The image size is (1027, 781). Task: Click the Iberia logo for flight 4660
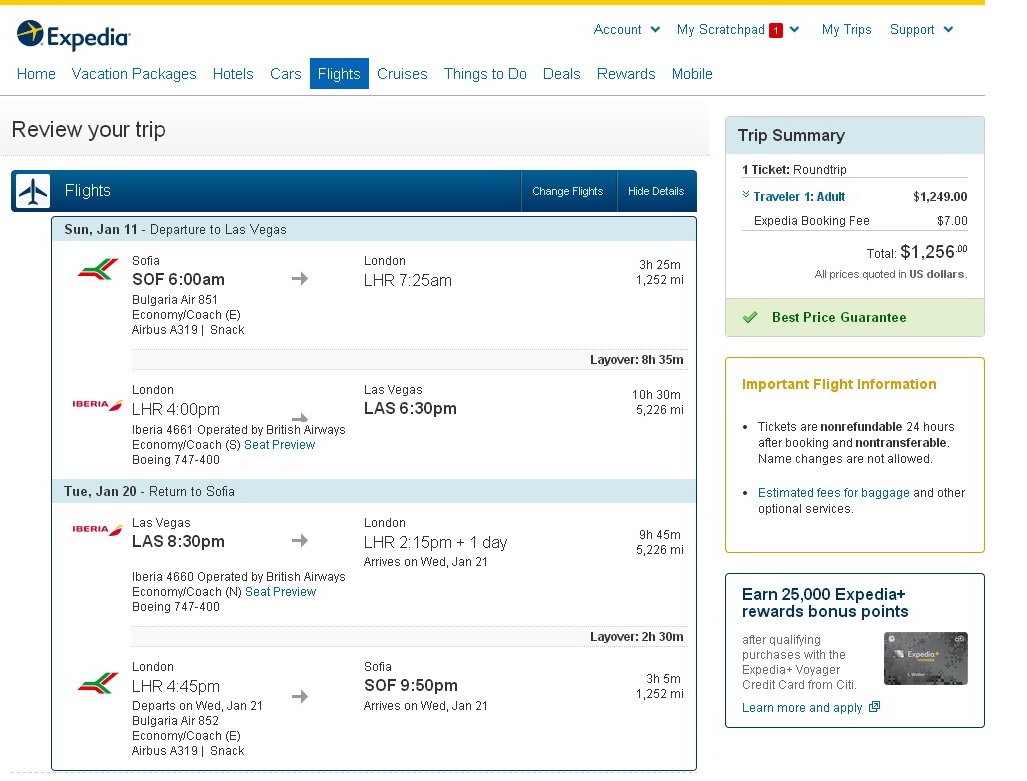pos(97,529)
